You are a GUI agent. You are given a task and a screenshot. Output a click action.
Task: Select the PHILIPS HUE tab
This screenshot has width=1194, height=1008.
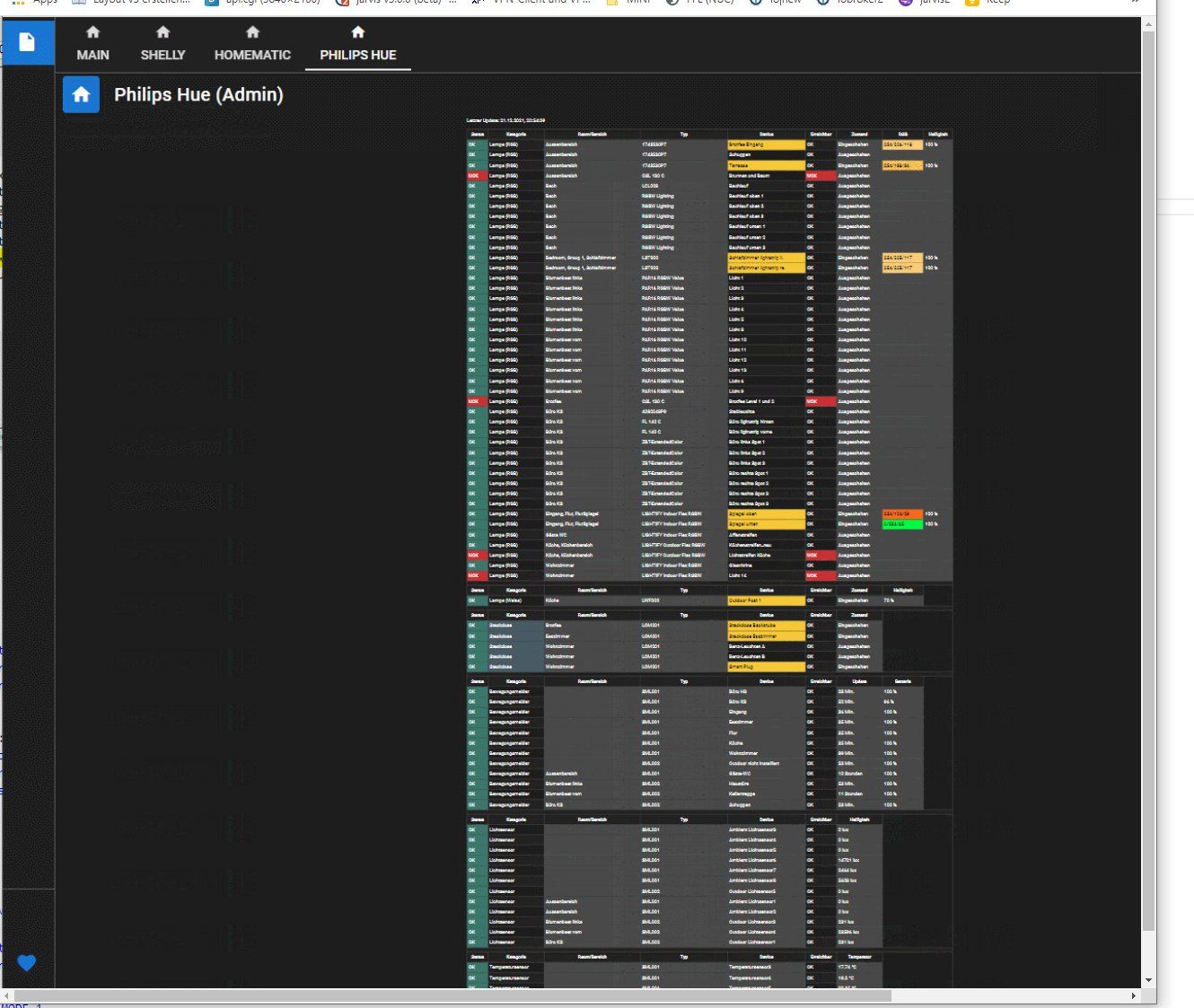pos(358,44)
